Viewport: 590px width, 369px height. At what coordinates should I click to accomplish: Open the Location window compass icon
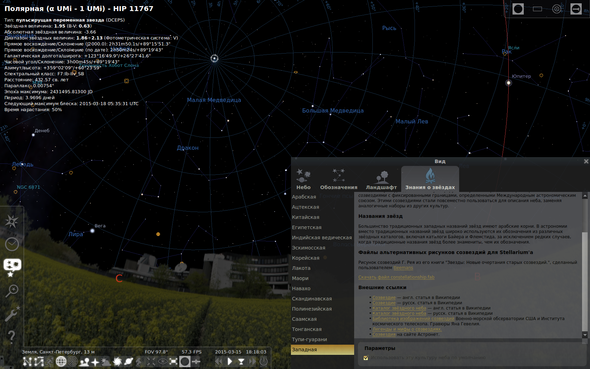(x=11, y=221)
